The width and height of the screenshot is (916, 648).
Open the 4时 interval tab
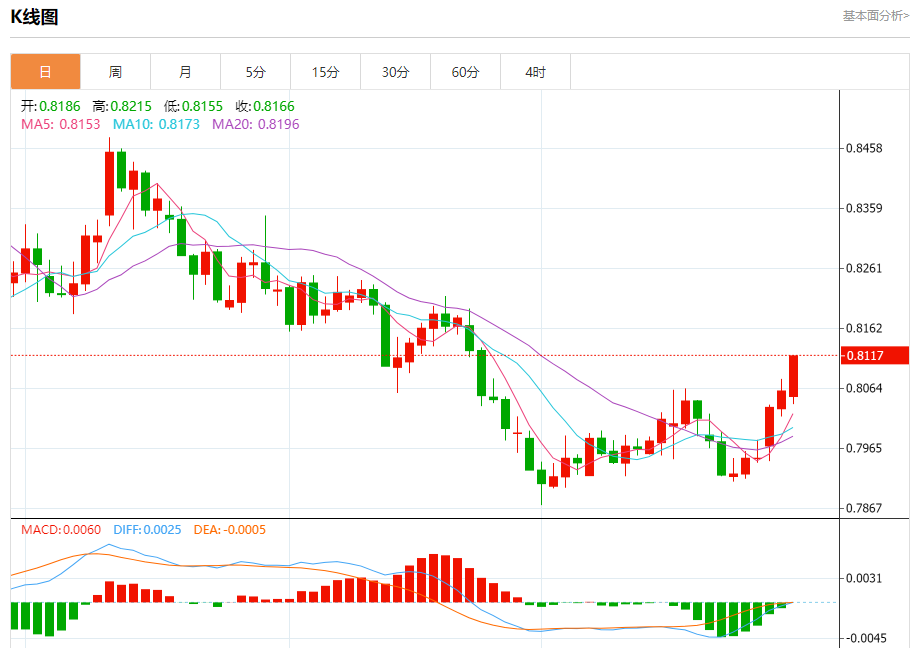pos(536,72)
